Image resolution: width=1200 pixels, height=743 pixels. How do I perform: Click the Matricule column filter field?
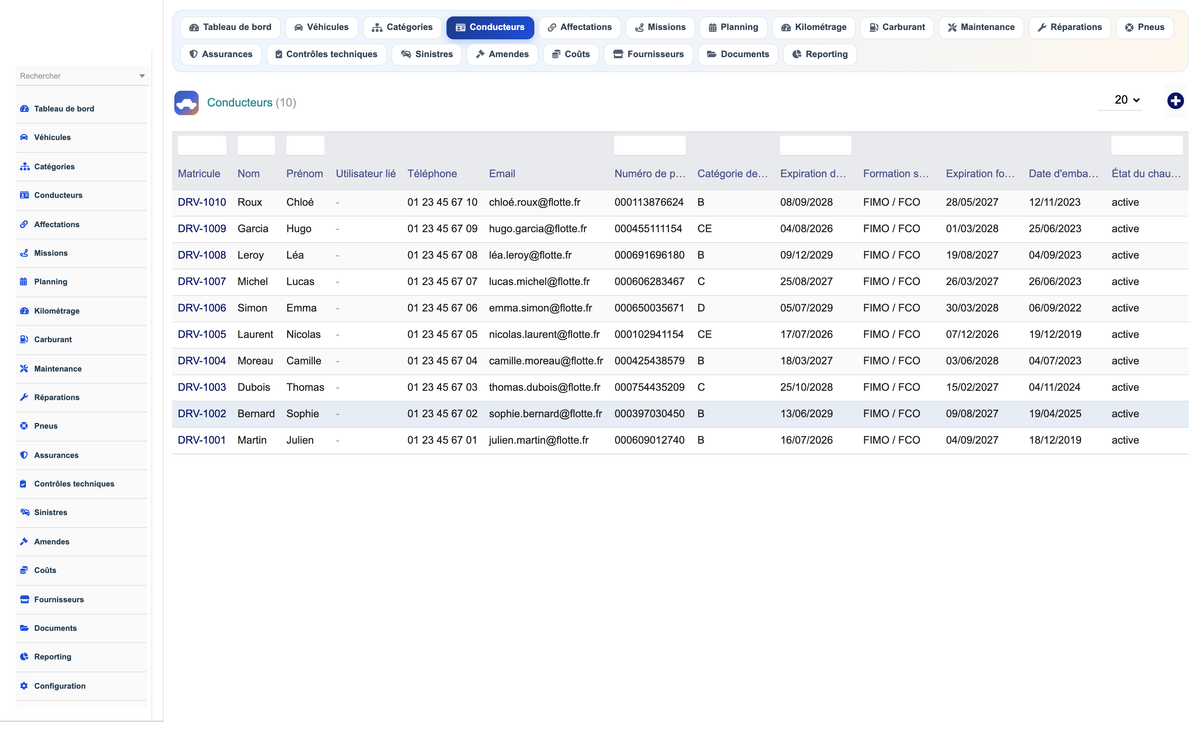202,146
